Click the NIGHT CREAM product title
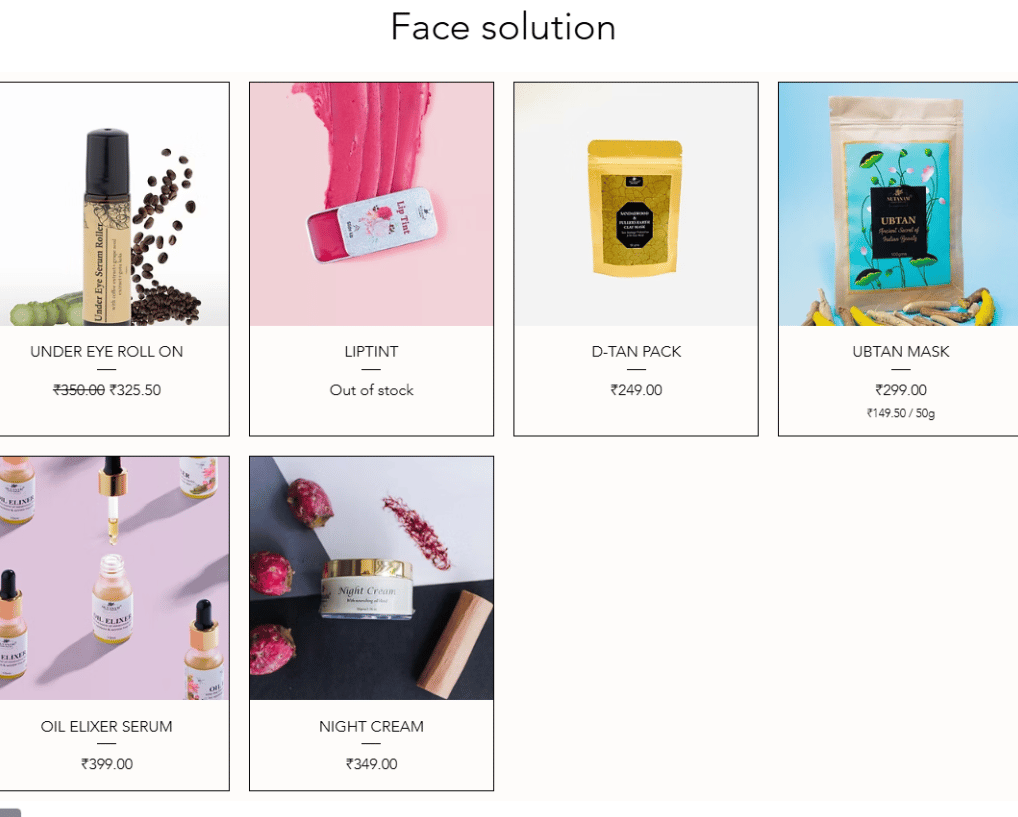The image size is (1018, 817). 371,726
